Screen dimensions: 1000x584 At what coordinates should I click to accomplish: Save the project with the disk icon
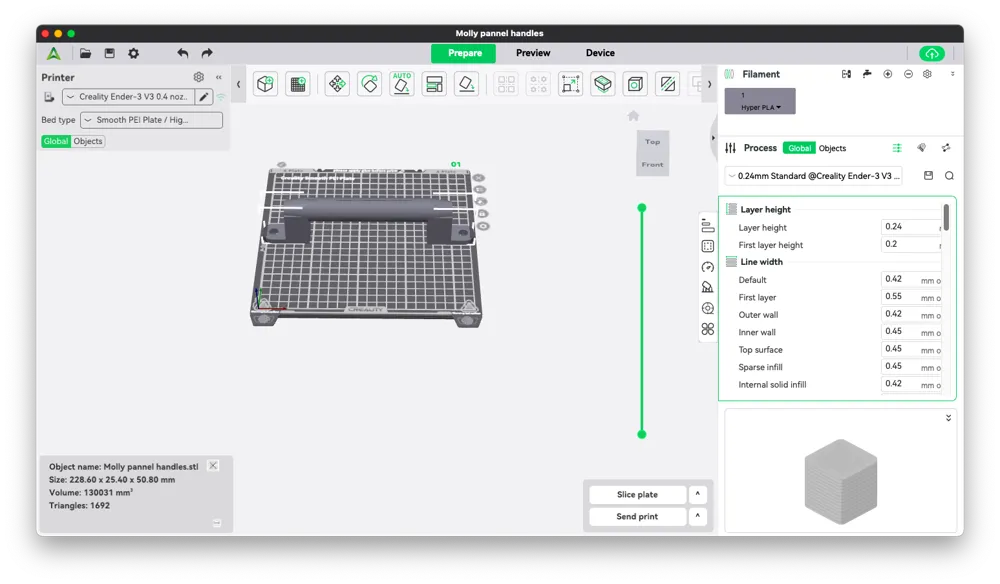110,54
